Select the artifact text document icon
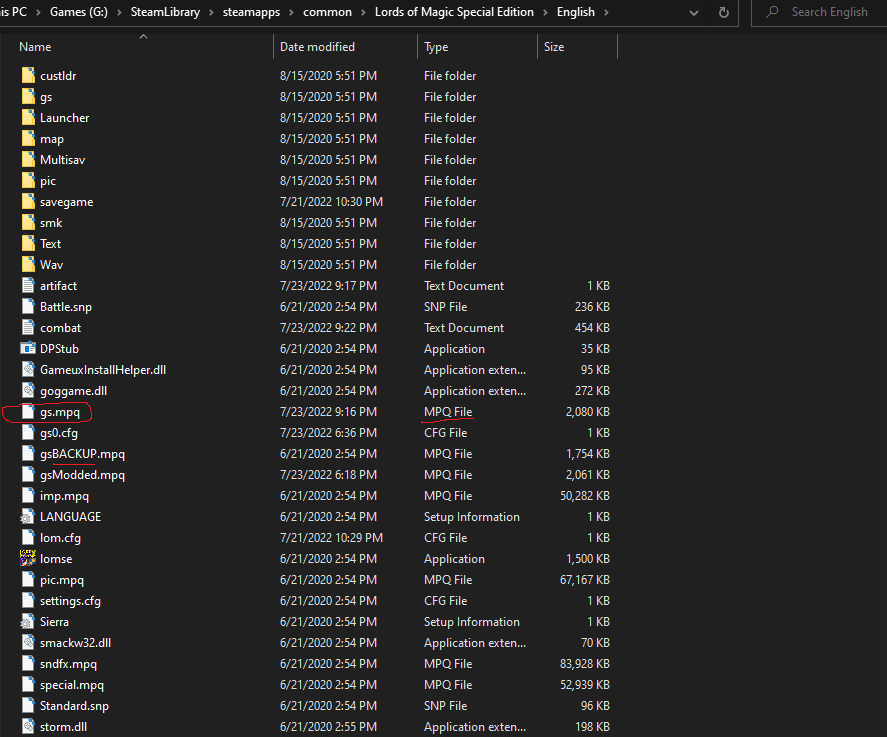Screen dimensions: 887x737 click(x=28, y=286)
